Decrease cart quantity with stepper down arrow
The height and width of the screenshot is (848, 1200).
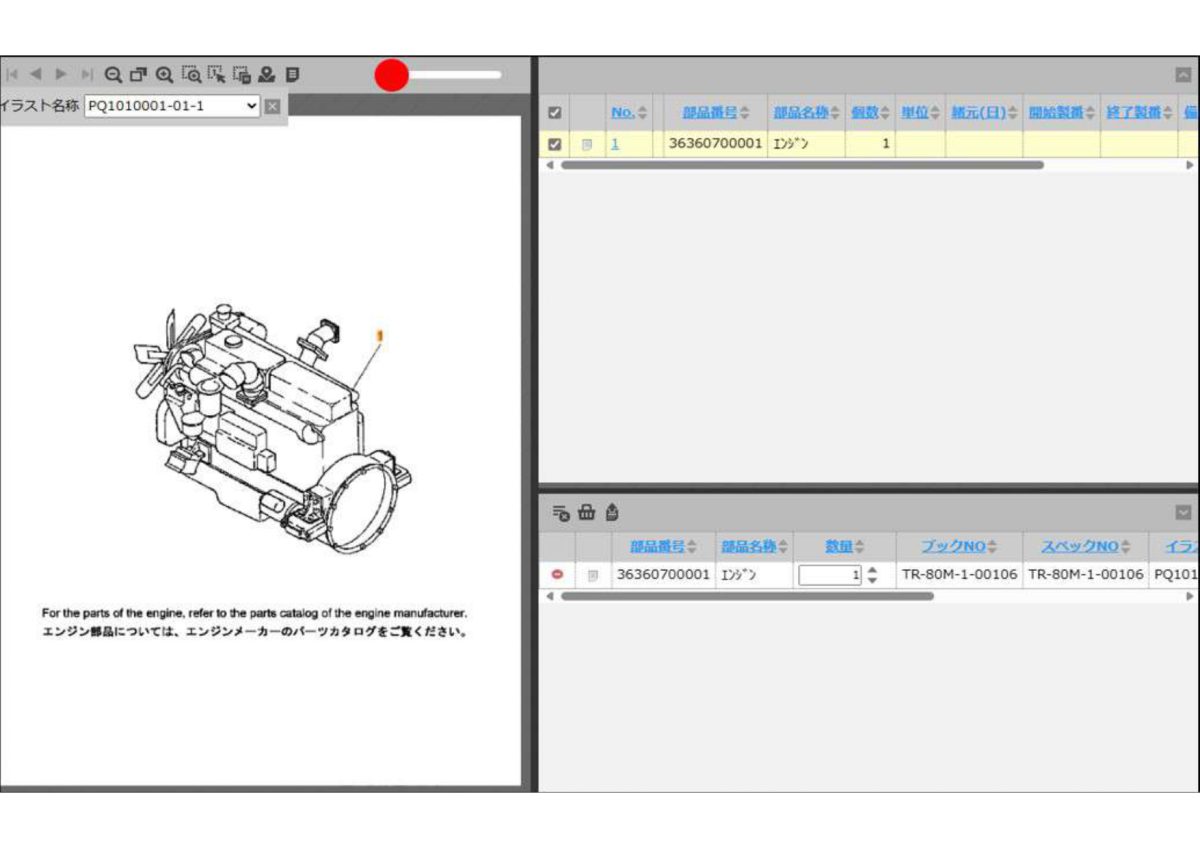tap(872, 580)
